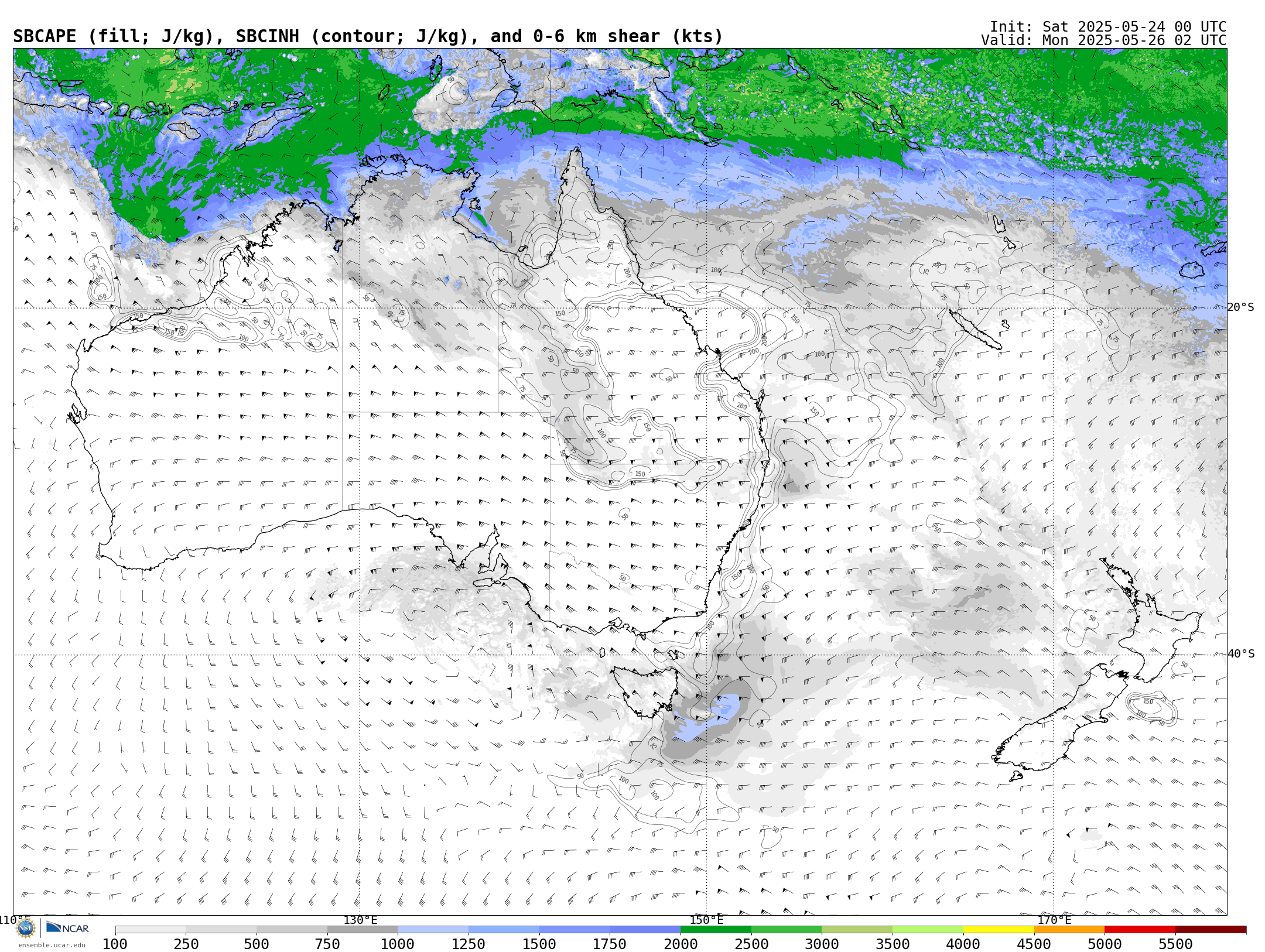Pick the gray swatch between 500 and 750
The width and height of the screenshot is (1265, 952).
tap(292, 930)
